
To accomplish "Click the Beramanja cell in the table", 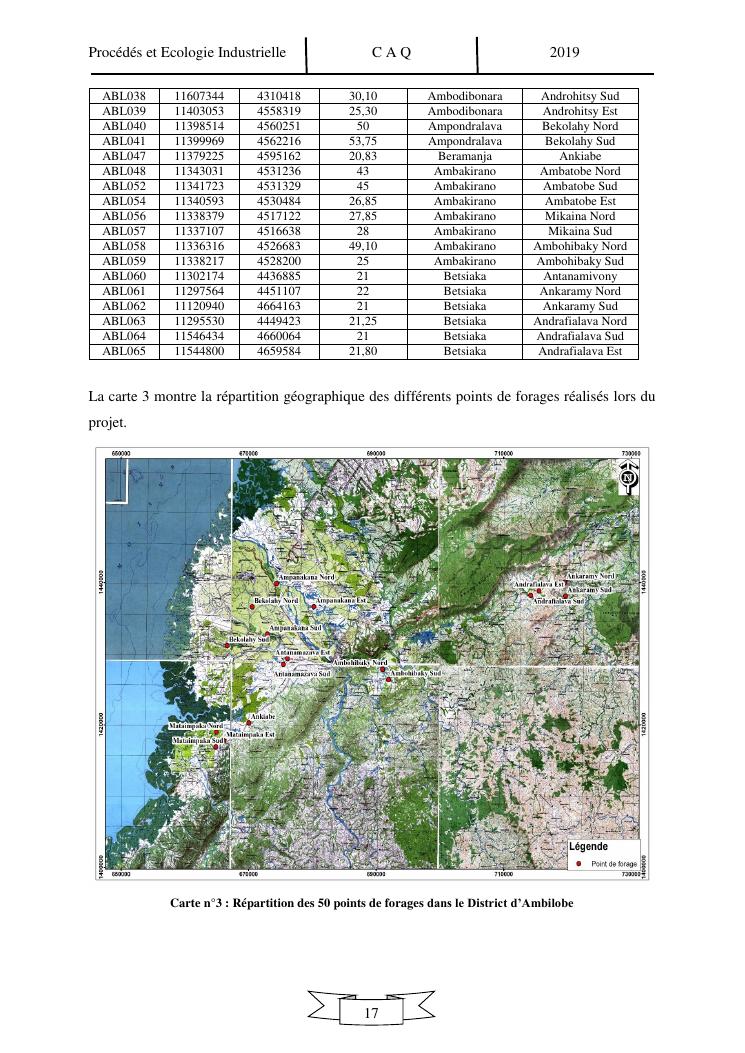I will pyautogui.click(x=465, y=156).
